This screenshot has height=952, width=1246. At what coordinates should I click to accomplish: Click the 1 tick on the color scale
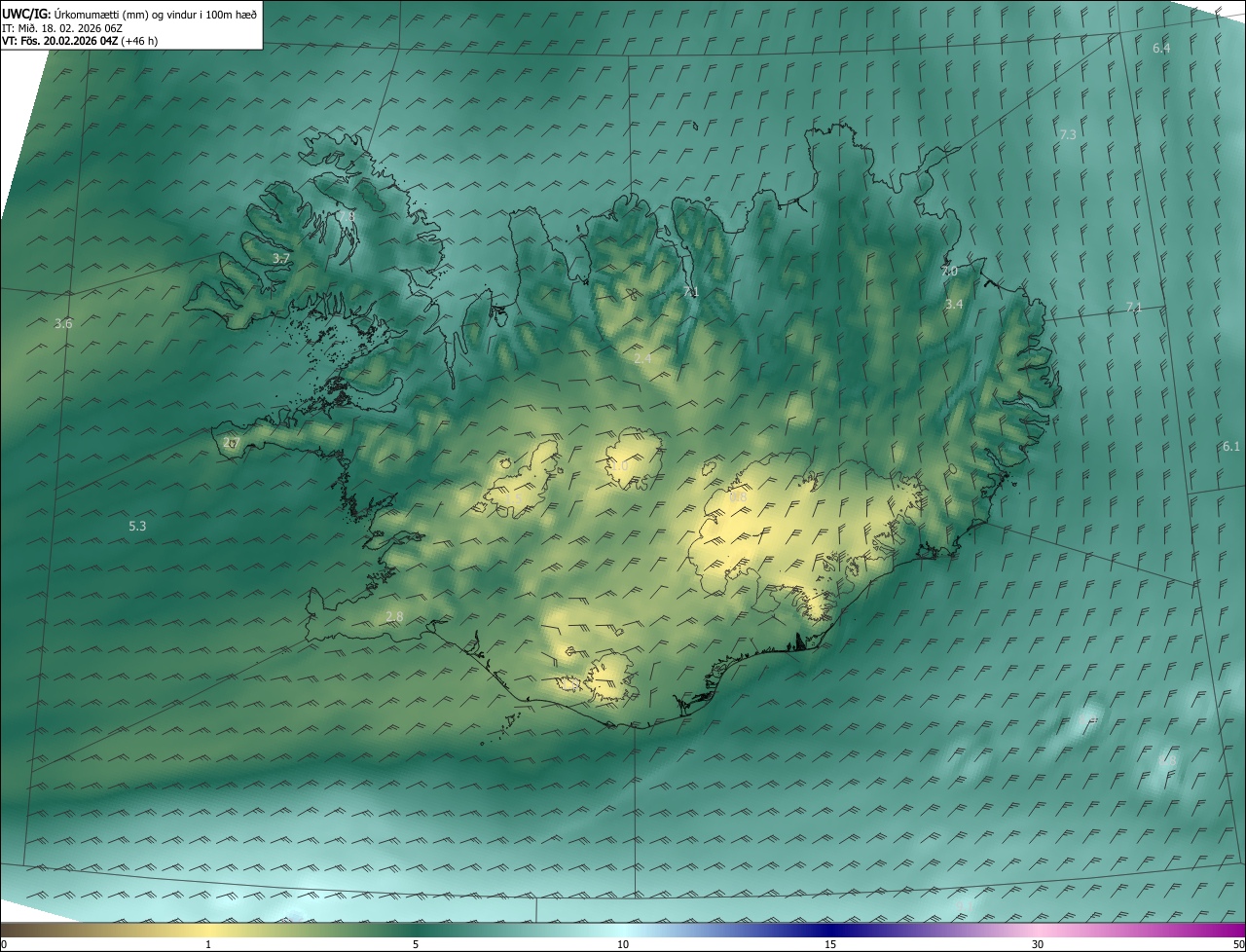[208, 944]
